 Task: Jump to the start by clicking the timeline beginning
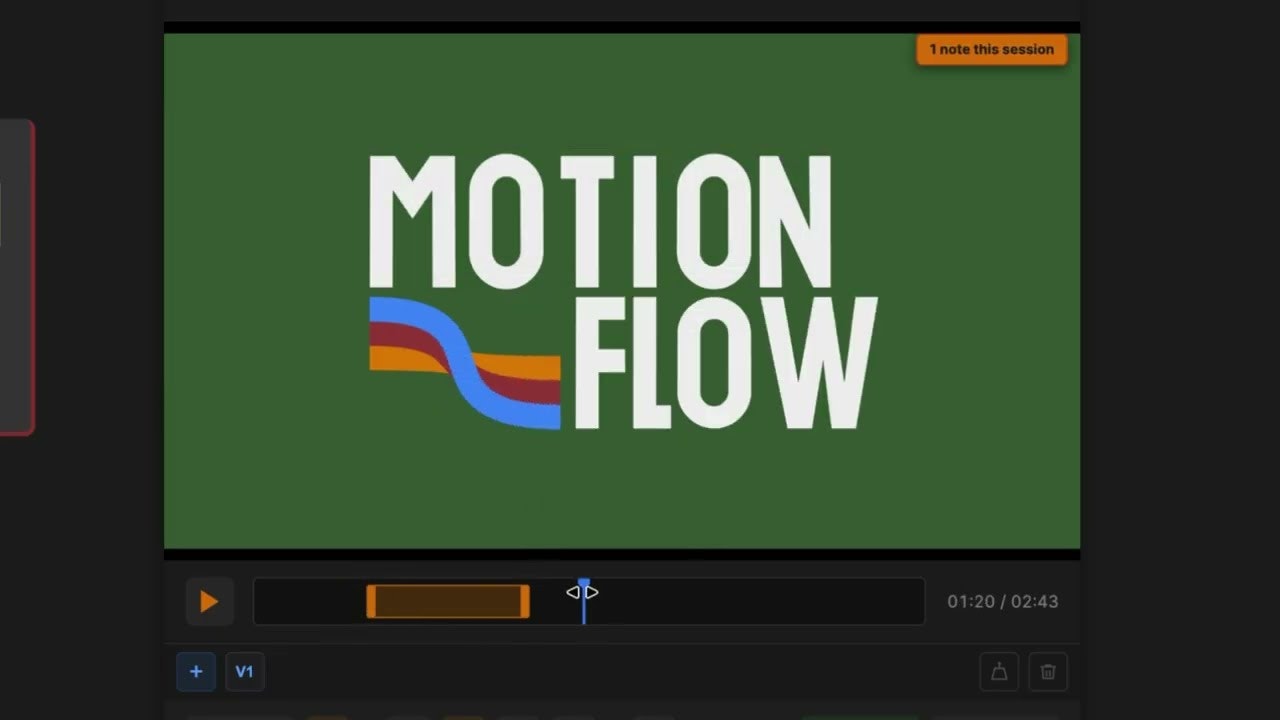click(x=260, y=601)
